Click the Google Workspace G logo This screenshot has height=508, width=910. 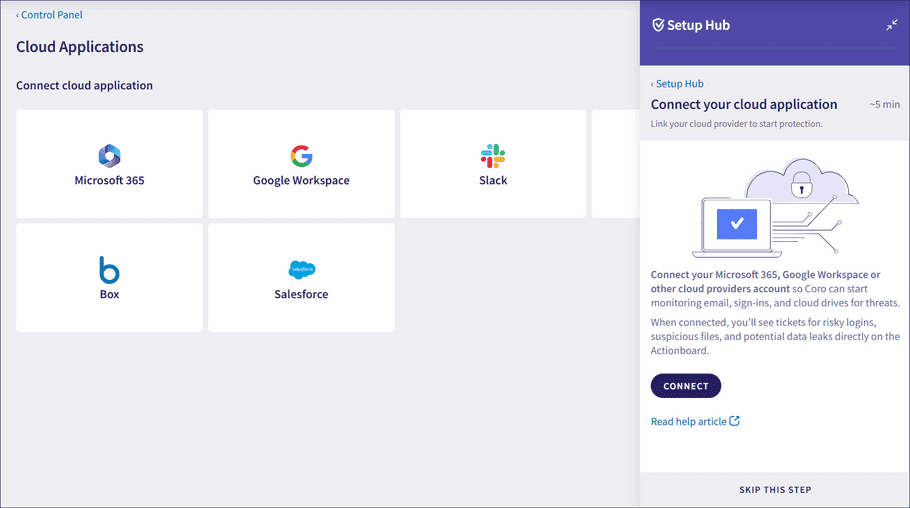tap(301, 156)
